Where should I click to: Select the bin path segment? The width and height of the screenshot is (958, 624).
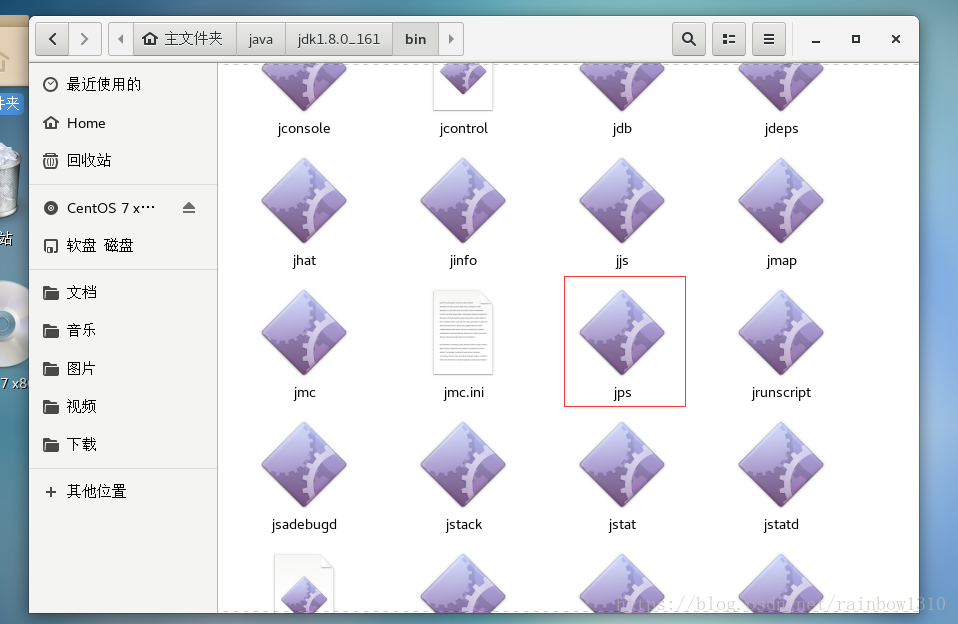pos(415,39)
